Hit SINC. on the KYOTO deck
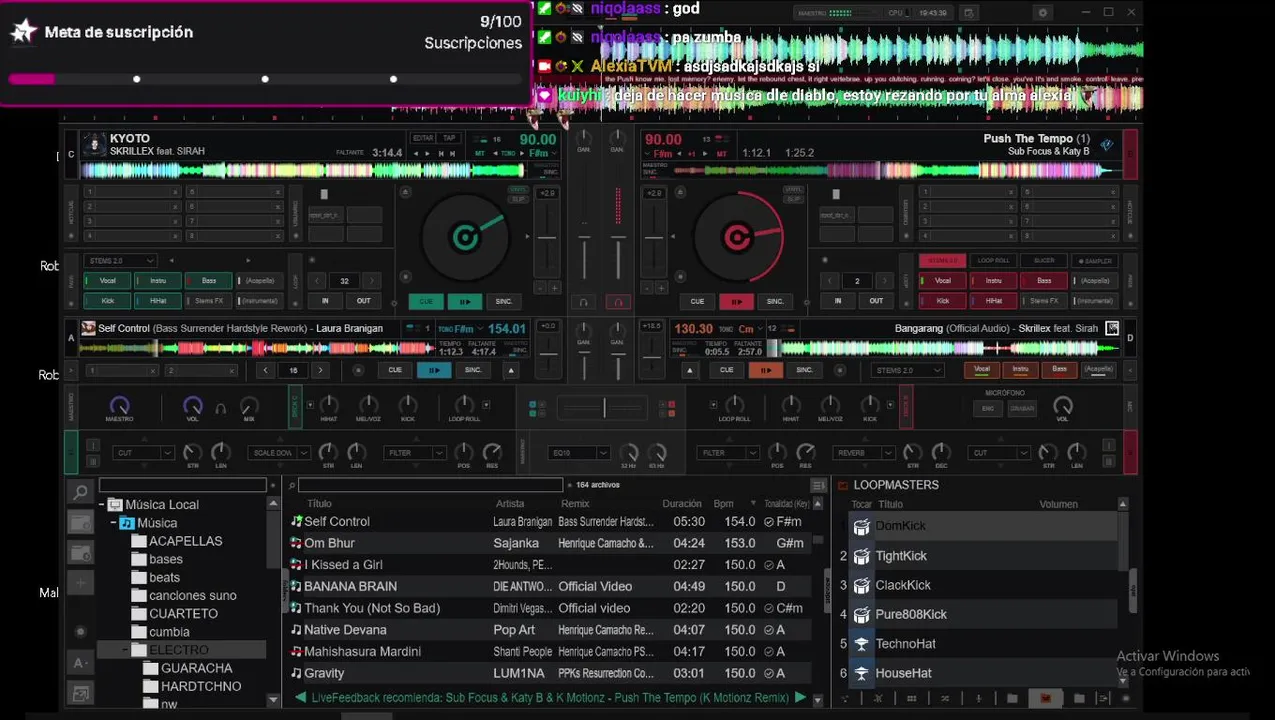This screenshot has height=720, width=1275. [x=504, y=301]
